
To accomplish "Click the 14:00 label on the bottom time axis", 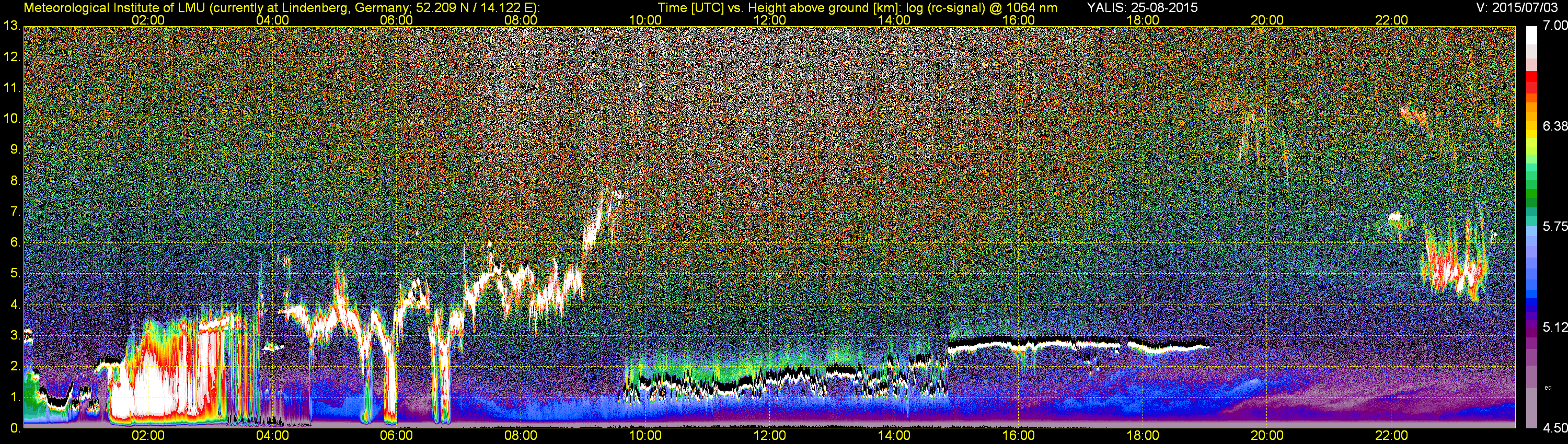I will 894,436.
